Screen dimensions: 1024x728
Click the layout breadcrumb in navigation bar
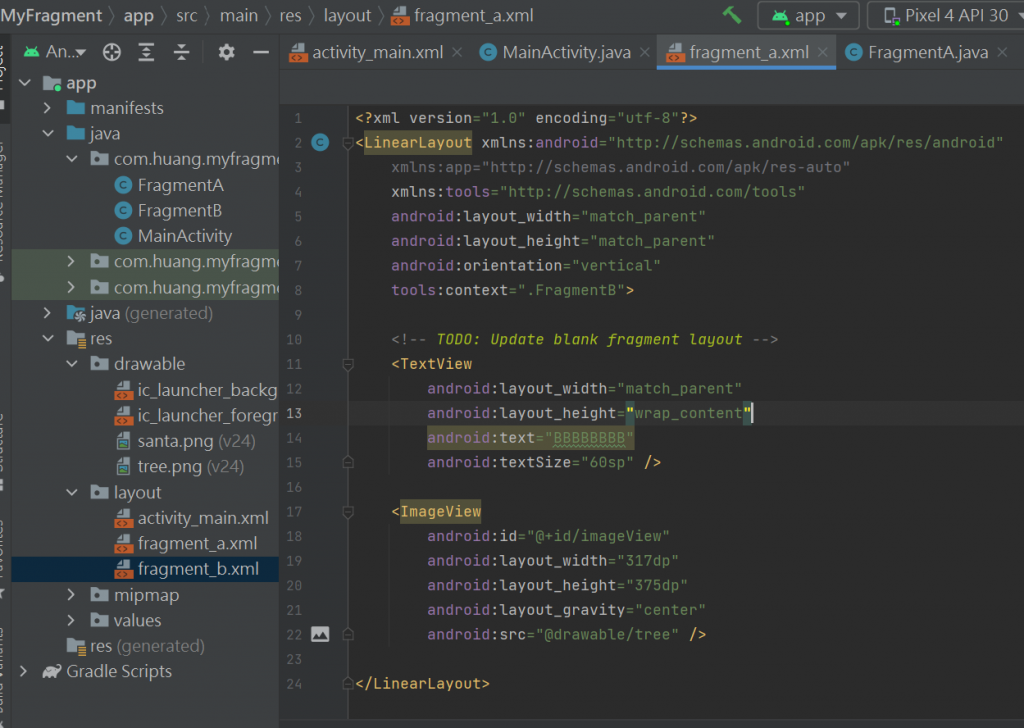coord(347,15)
